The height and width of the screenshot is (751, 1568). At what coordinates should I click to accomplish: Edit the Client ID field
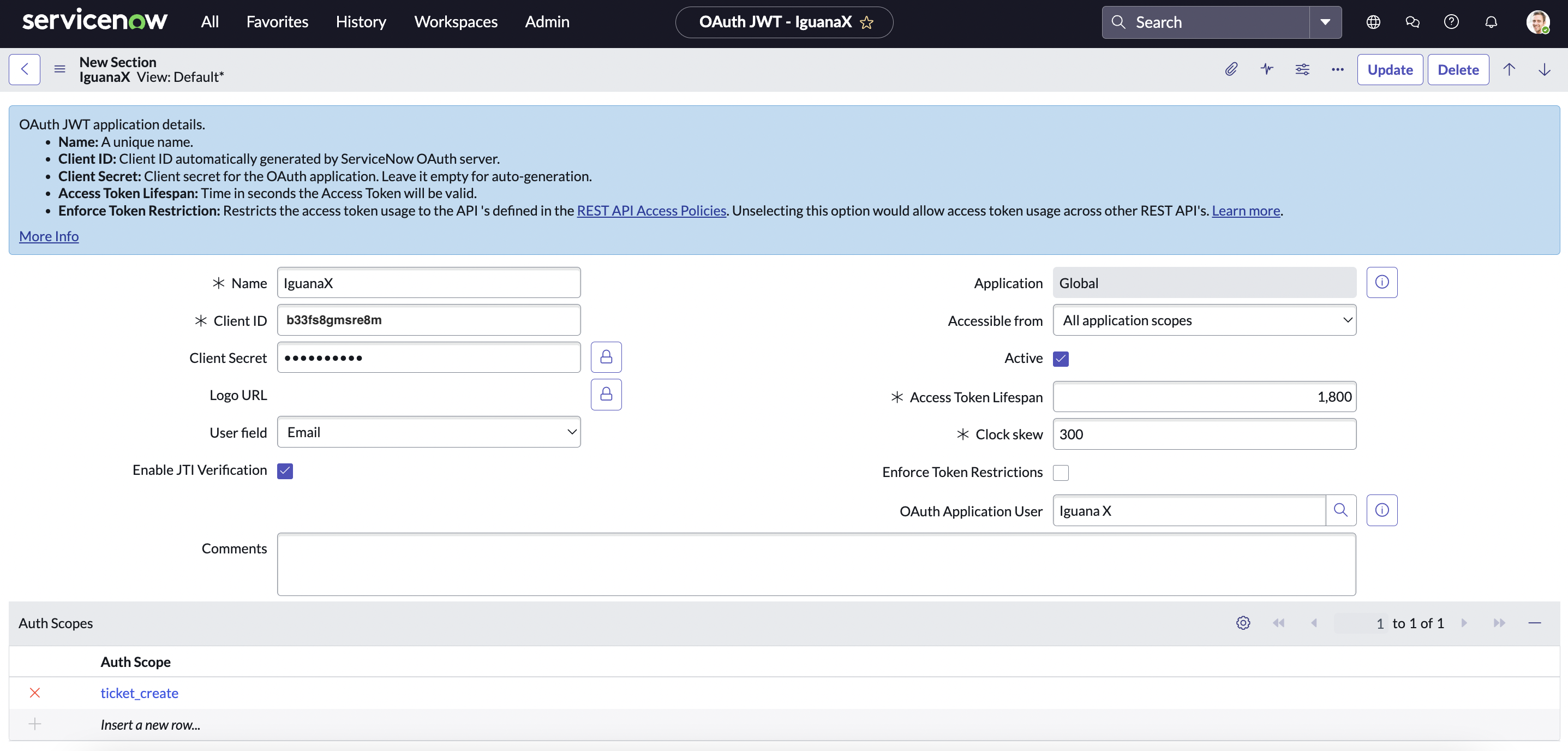tap(428, 320)
